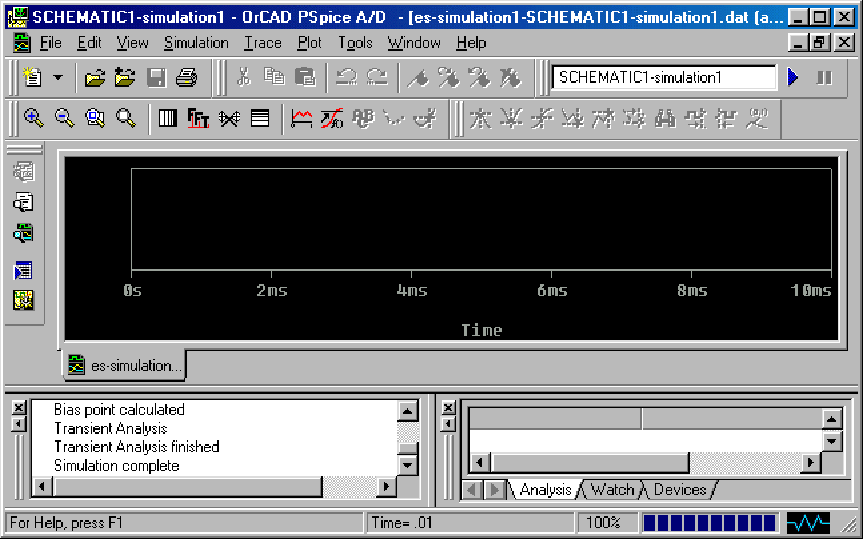Viewport: 864px width, 540px height.
Task: Open the Window menu
Action: [x=414, y=43]
